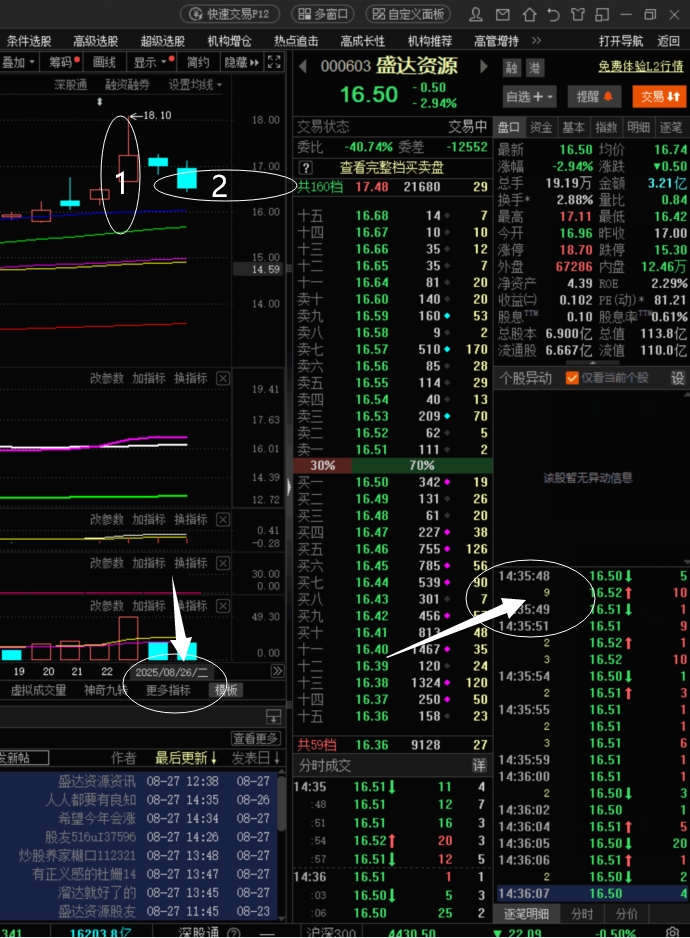Open the 更多指标 indicator option

pyautogui.click(x=168, y=690)
